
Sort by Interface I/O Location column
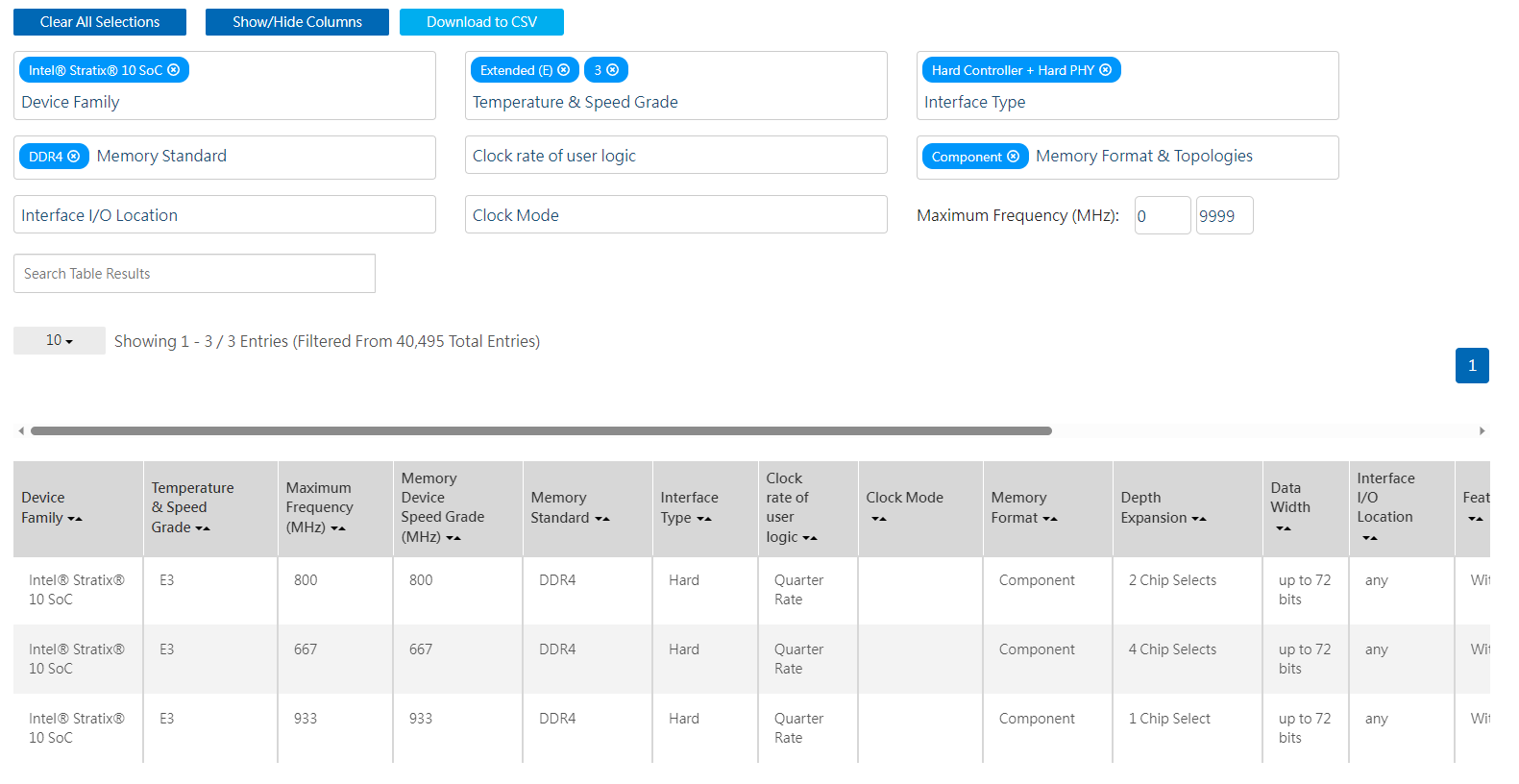1370,538
